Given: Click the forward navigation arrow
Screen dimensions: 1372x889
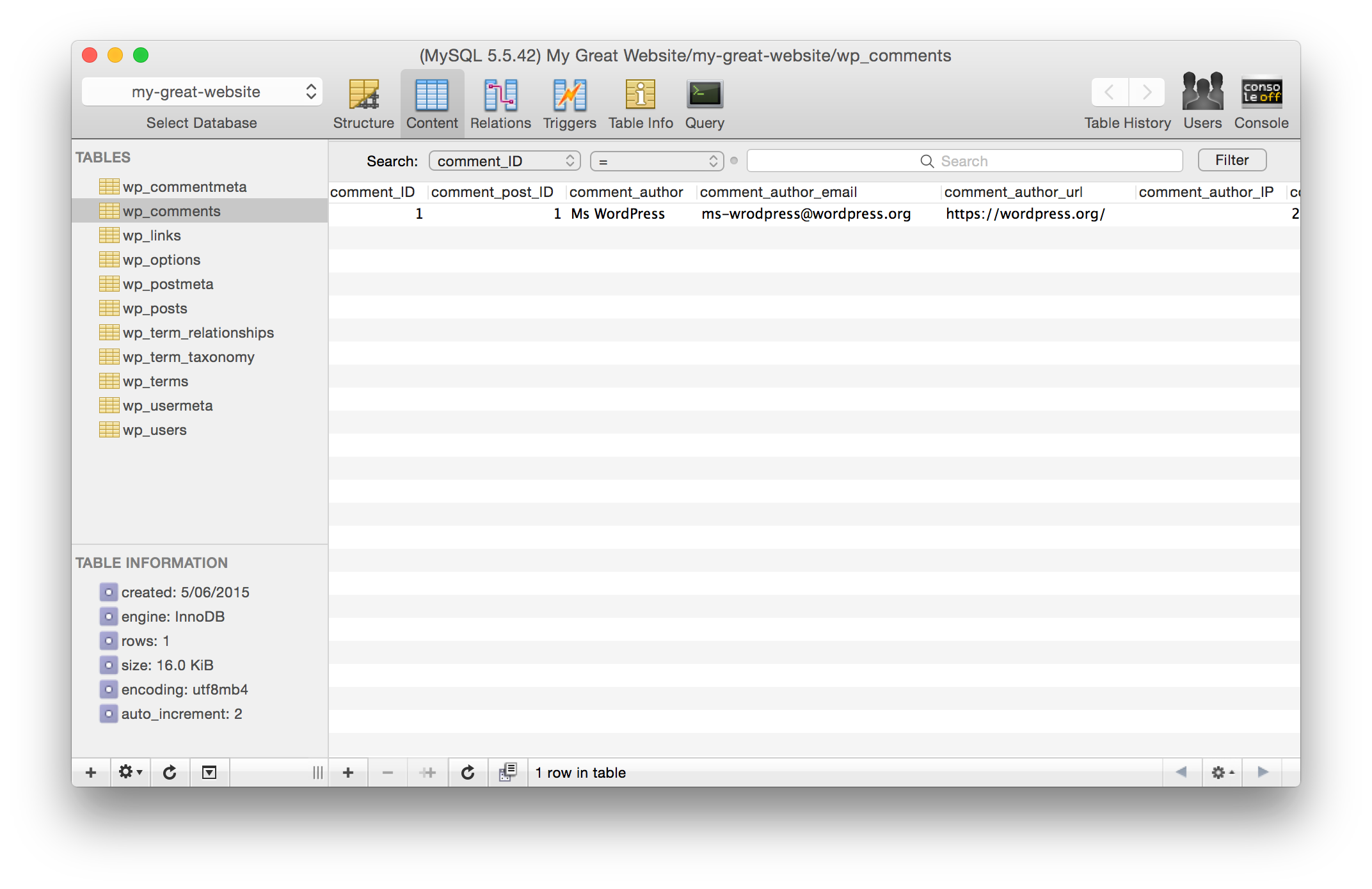Looking at the screenshot, I should coord(1147,92).
